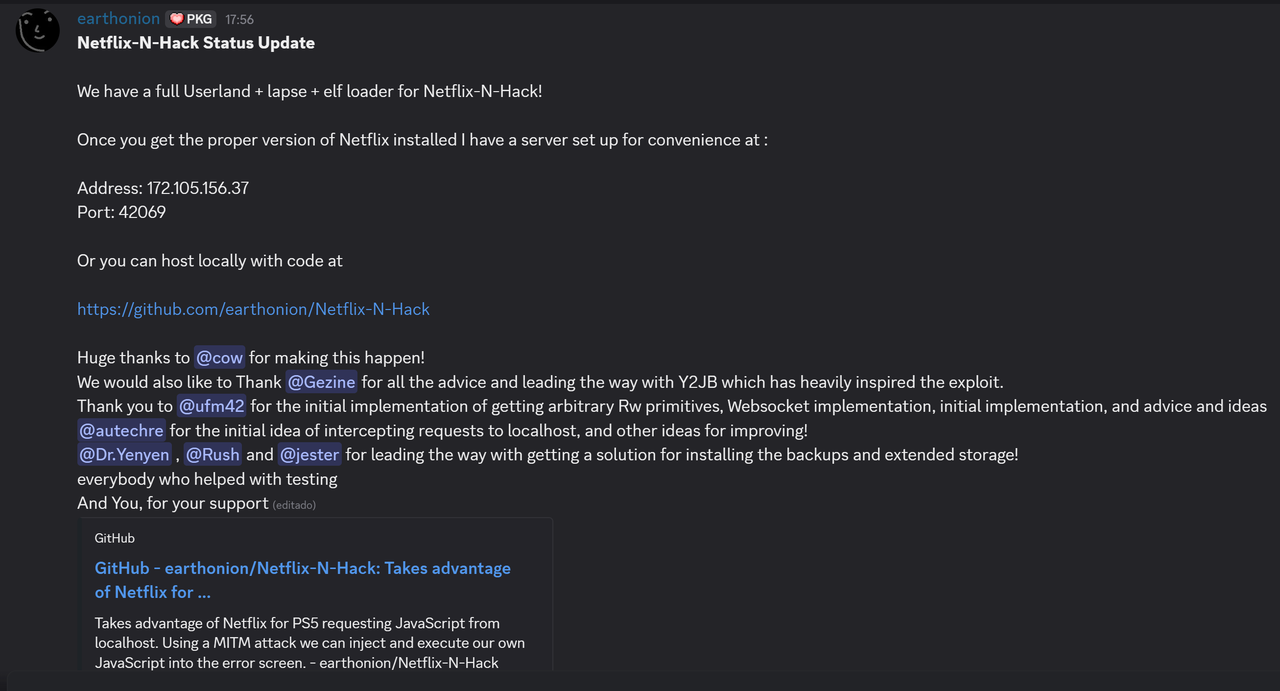1280x691 pixels.
Task: Click the 17:56 message timestamp
Action: click(x=239, y=19)
